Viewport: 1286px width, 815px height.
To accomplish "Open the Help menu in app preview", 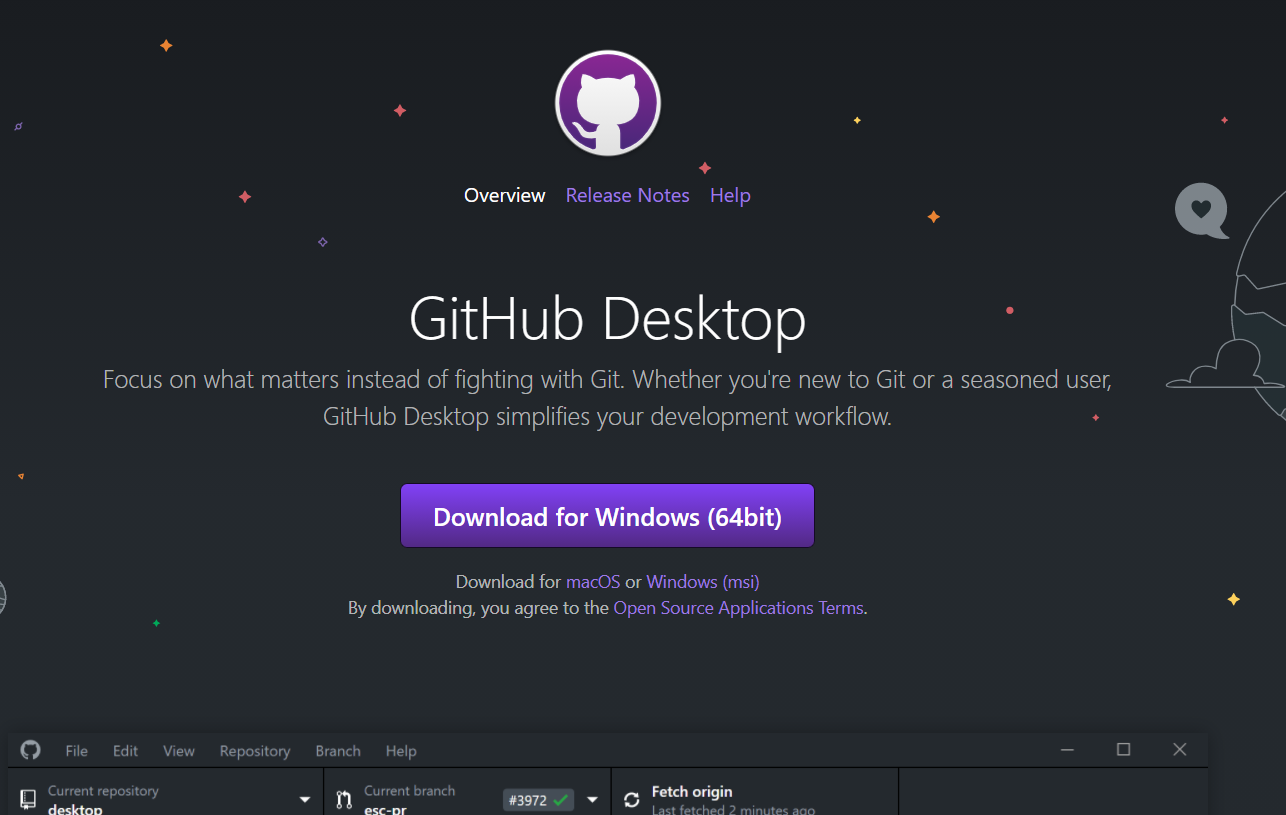I will 401,751.
